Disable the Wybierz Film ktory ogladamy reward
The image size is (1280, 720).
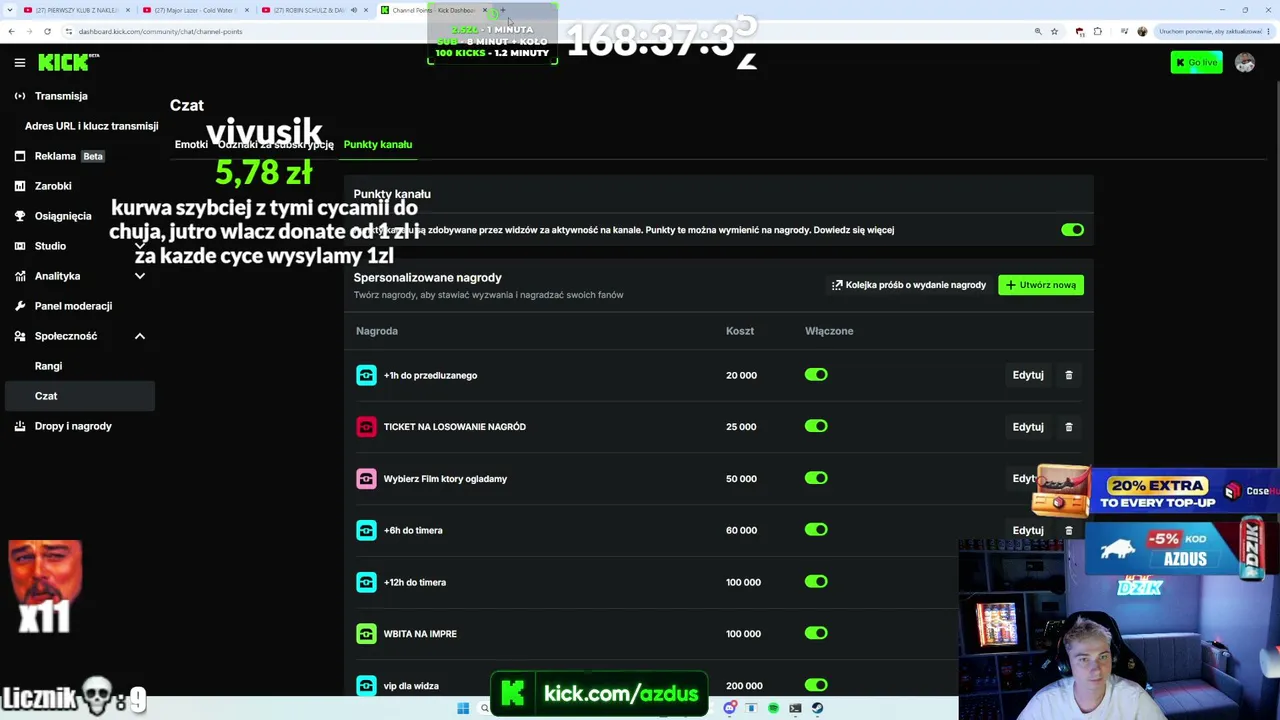pos(816,478)
